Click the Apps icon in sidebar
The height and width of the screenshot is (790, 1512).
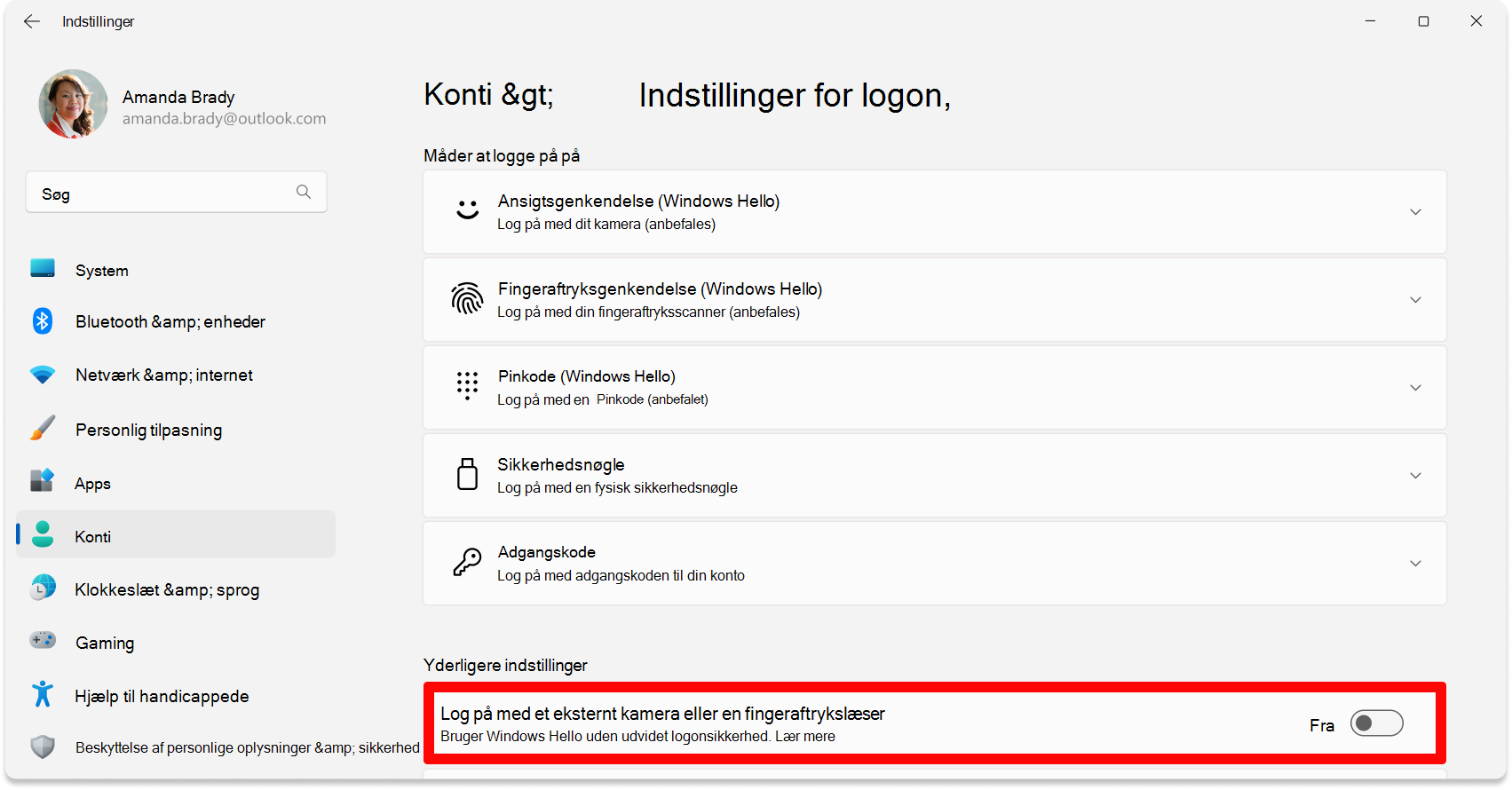[43, 481]
